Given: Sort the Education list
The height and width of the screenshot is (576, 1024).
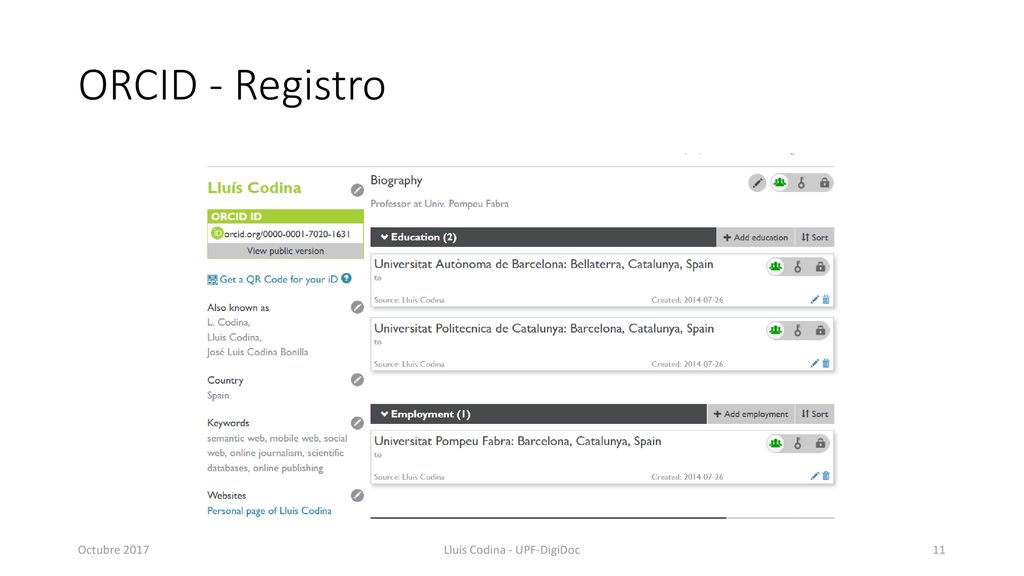Looking at the screenshot, I should click(x=814, y=237).
